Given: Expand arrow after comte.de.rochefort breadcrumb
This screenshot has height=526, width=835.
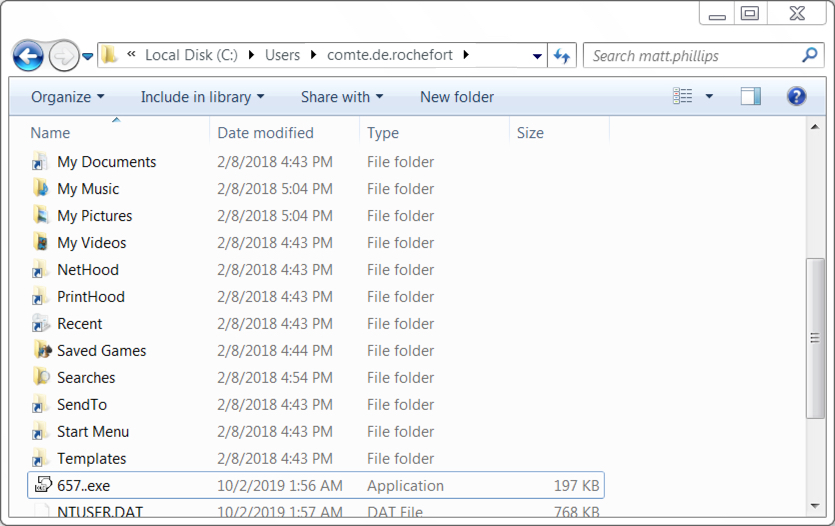Looking at the screenshot, I should click(466, 55).
